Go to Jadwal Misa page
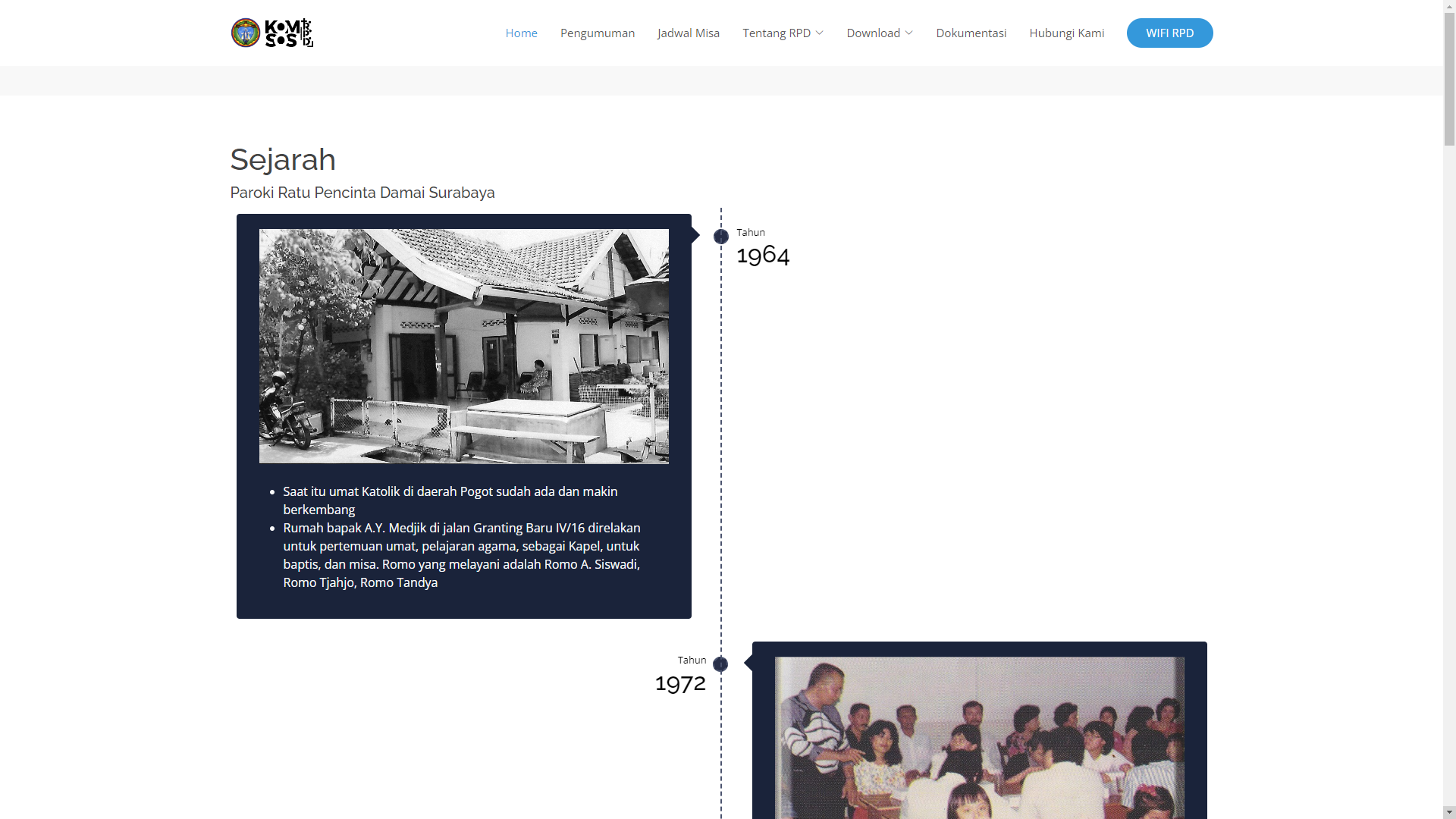 tap(688, 33)
